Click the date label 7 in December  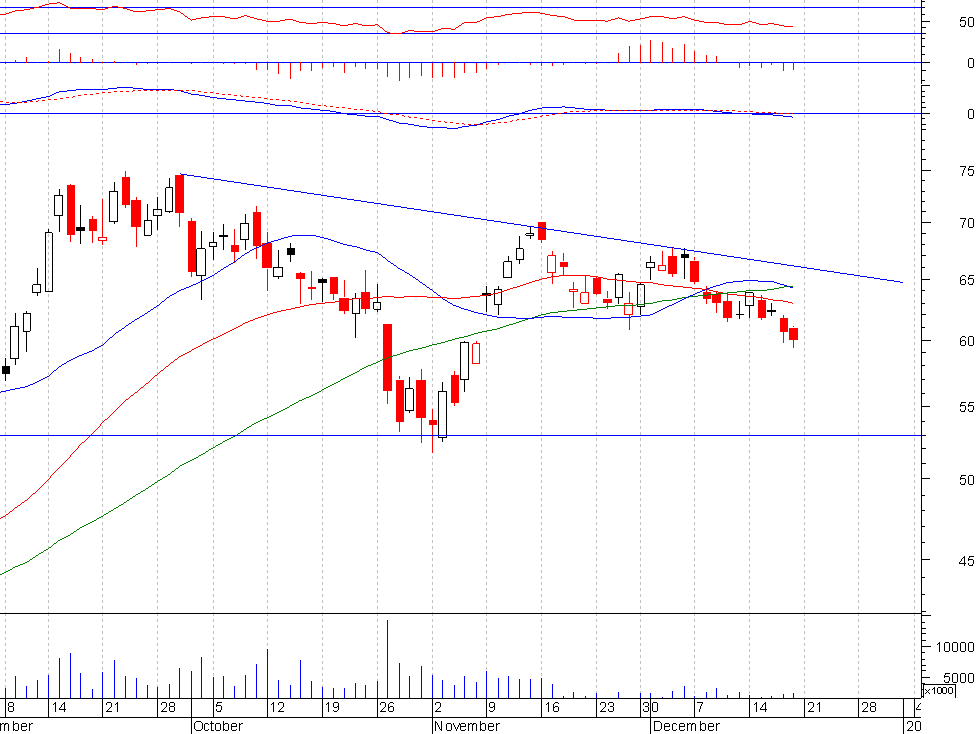(700, 707)
